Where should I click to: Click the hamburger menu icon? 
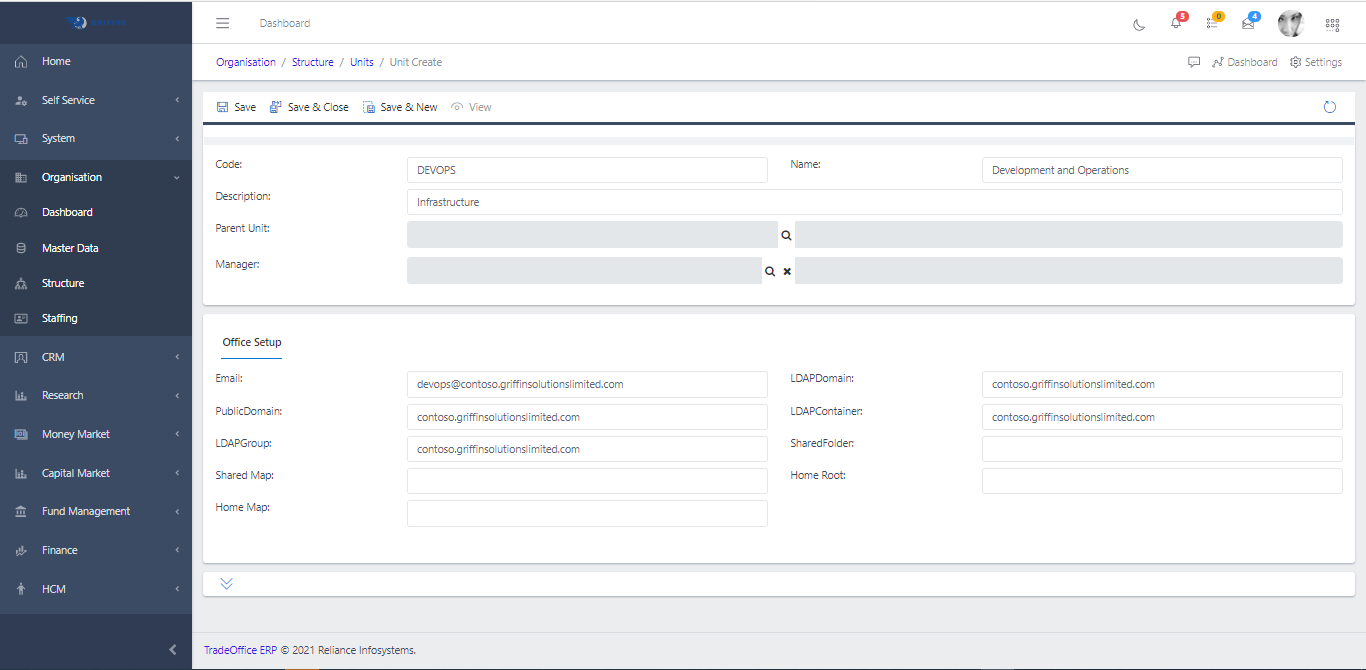click(223, 23)
